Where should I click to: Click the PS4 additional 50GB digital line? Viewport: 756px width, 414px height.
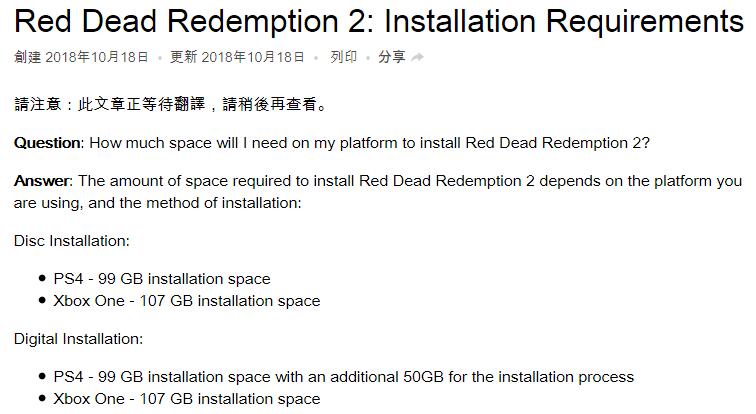(344, 376)
